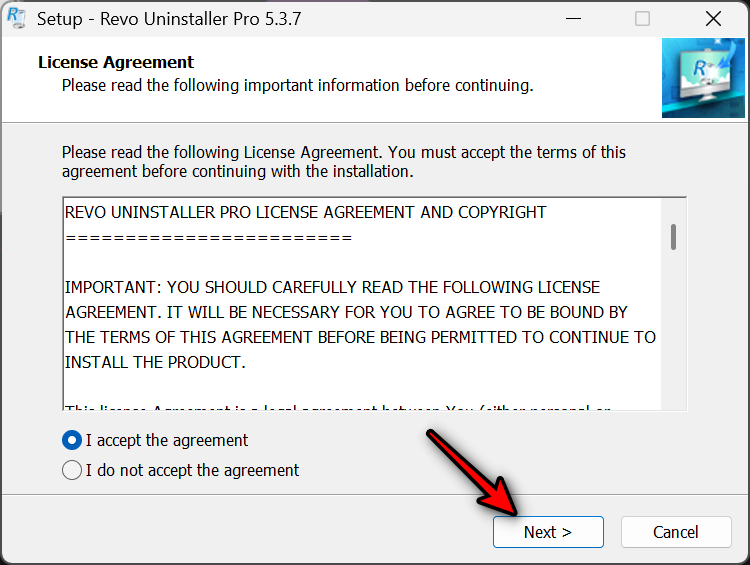Image resolution: width=750 pixels, height=565 pixels.
Task: Click "Please read the following important information" text
Action: pyautogui.click(x=298, y=86)
